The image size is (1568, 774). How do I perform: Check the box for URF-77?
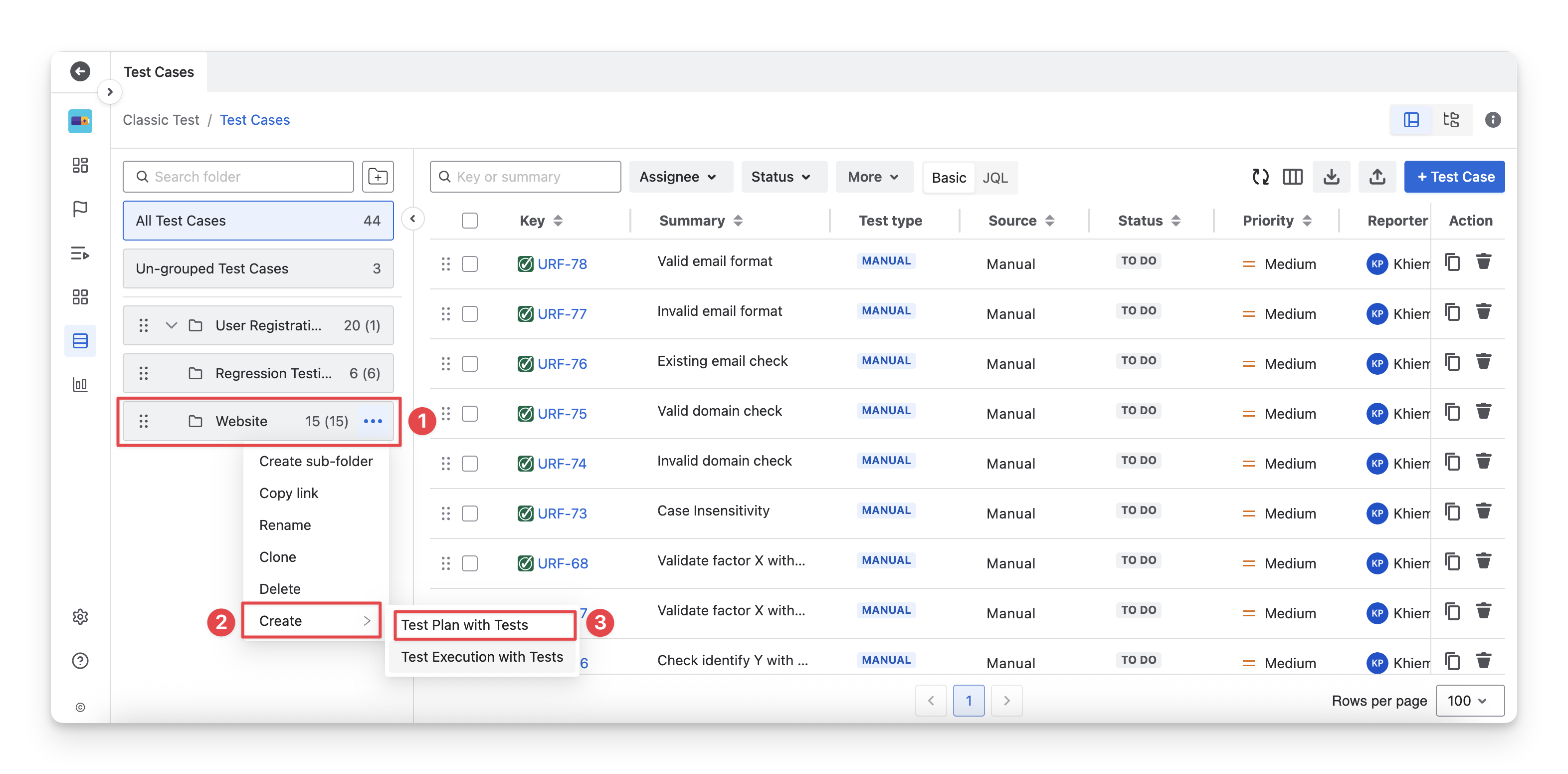pos(469,313)
